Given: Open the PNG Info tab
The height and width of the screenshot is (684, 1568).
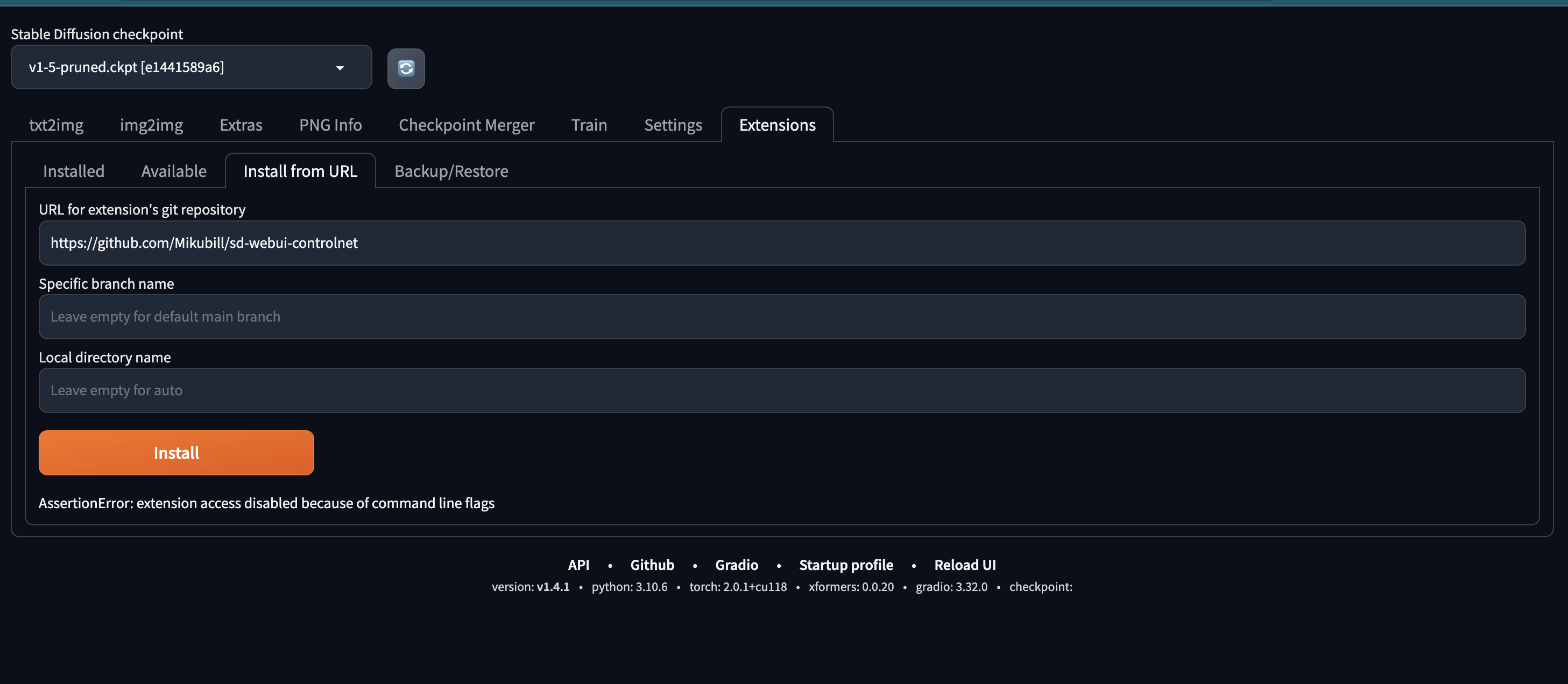Looking at the screenshot, I should pyautogui.click(x=330, y=125).
